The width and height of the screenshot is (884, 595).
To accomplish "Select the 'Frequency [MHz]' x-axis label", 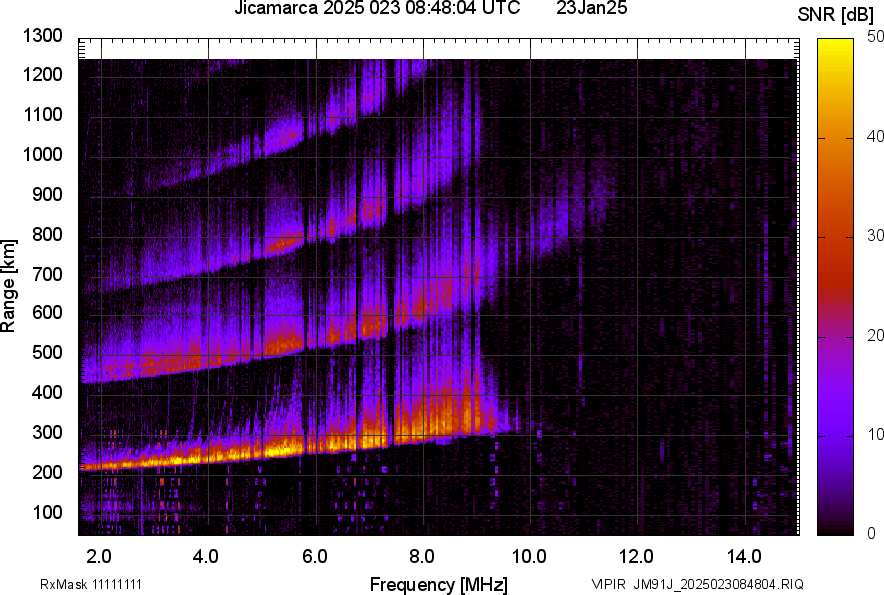I will pyautogui.click(x=438, y=584).
